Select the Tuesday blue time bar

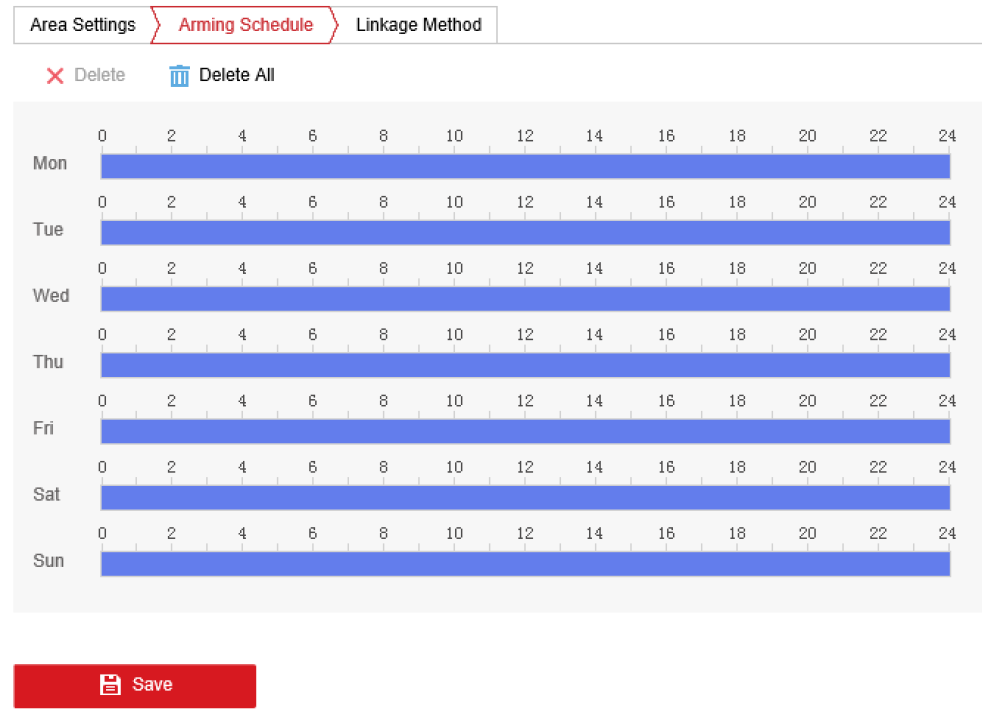(525, 233)
